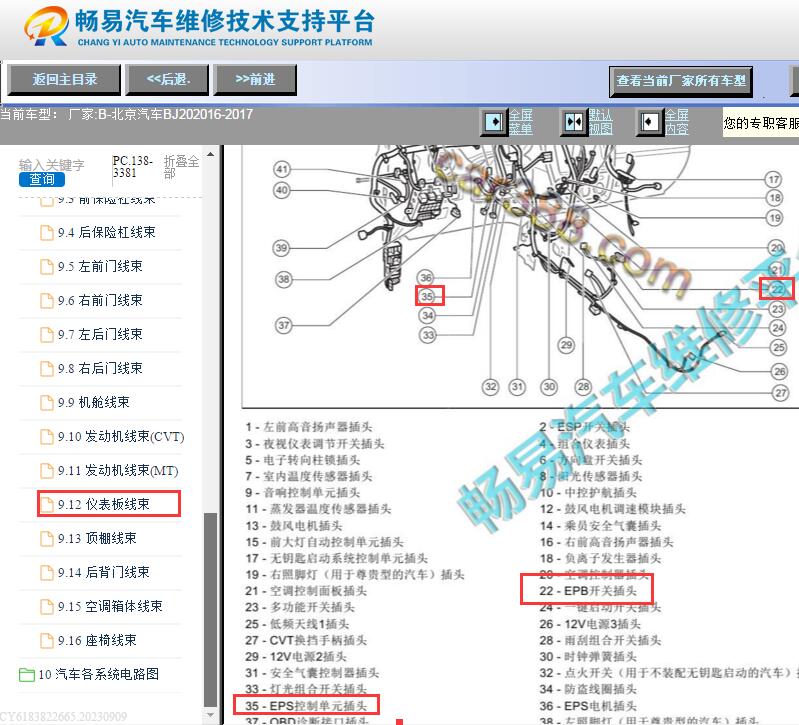Expand folder 10 汽车各系统电路图

[x=98, y=675]
